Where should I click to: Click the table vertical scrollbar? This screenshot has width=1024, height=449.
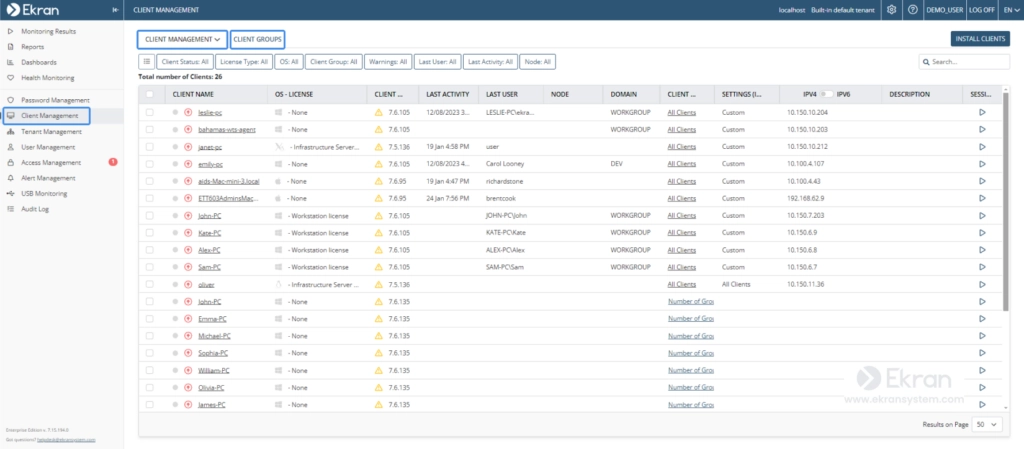(1006, 201)
